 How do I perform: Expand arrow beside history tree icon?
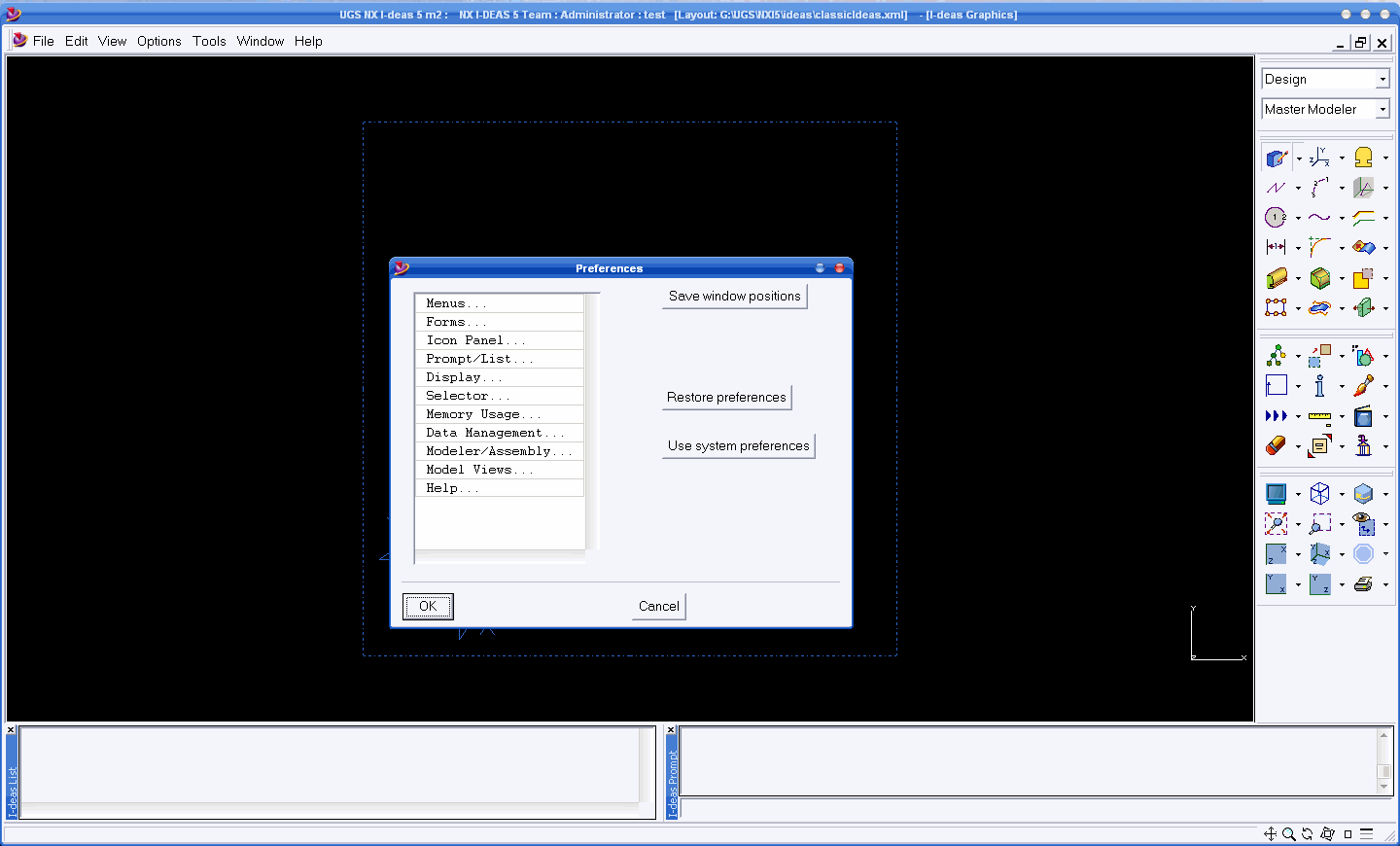coord(1298,357)
